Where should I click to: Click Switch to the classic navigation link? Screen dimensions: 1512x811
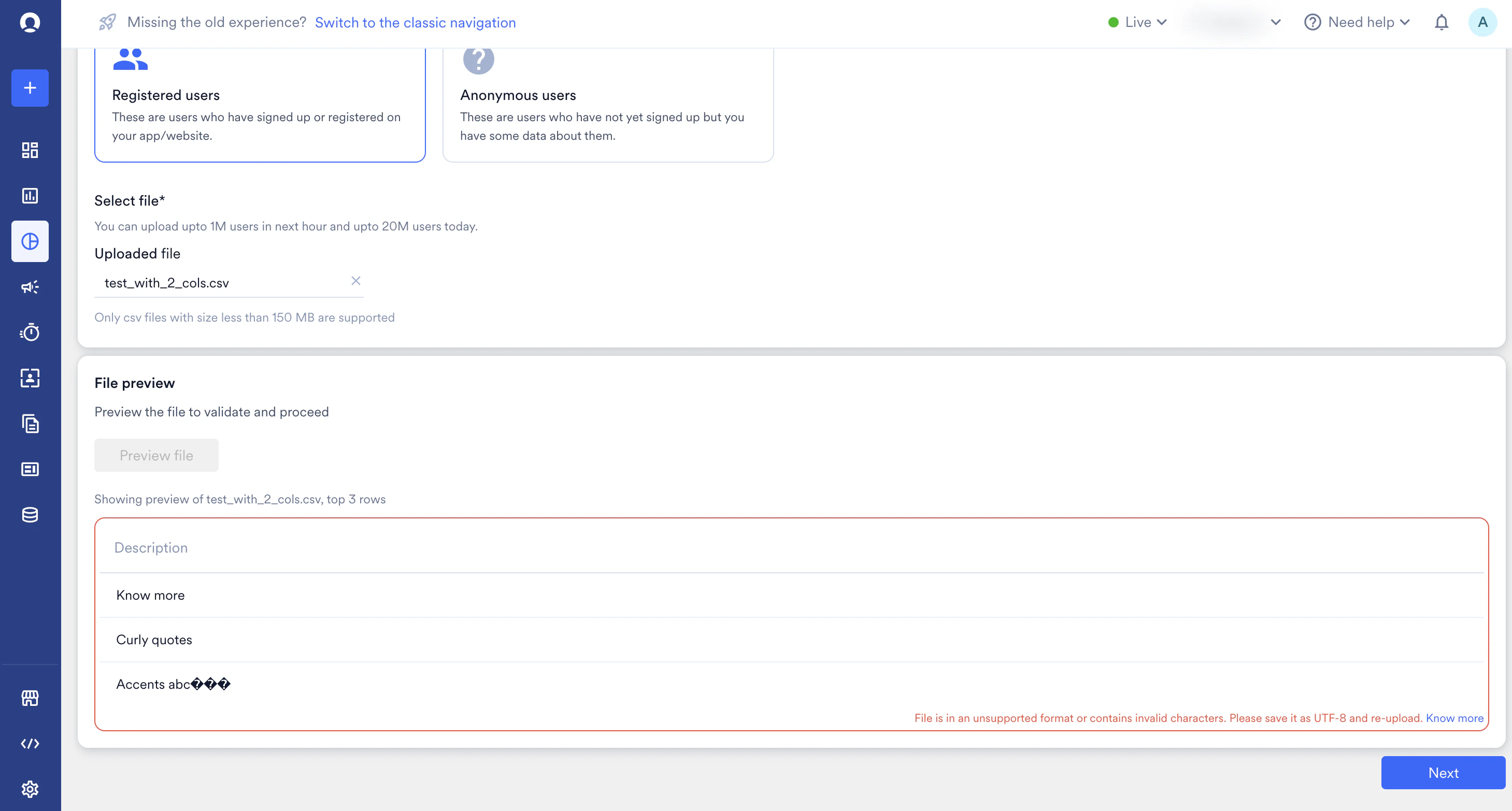pyautogui.click(x=415, y=22)
